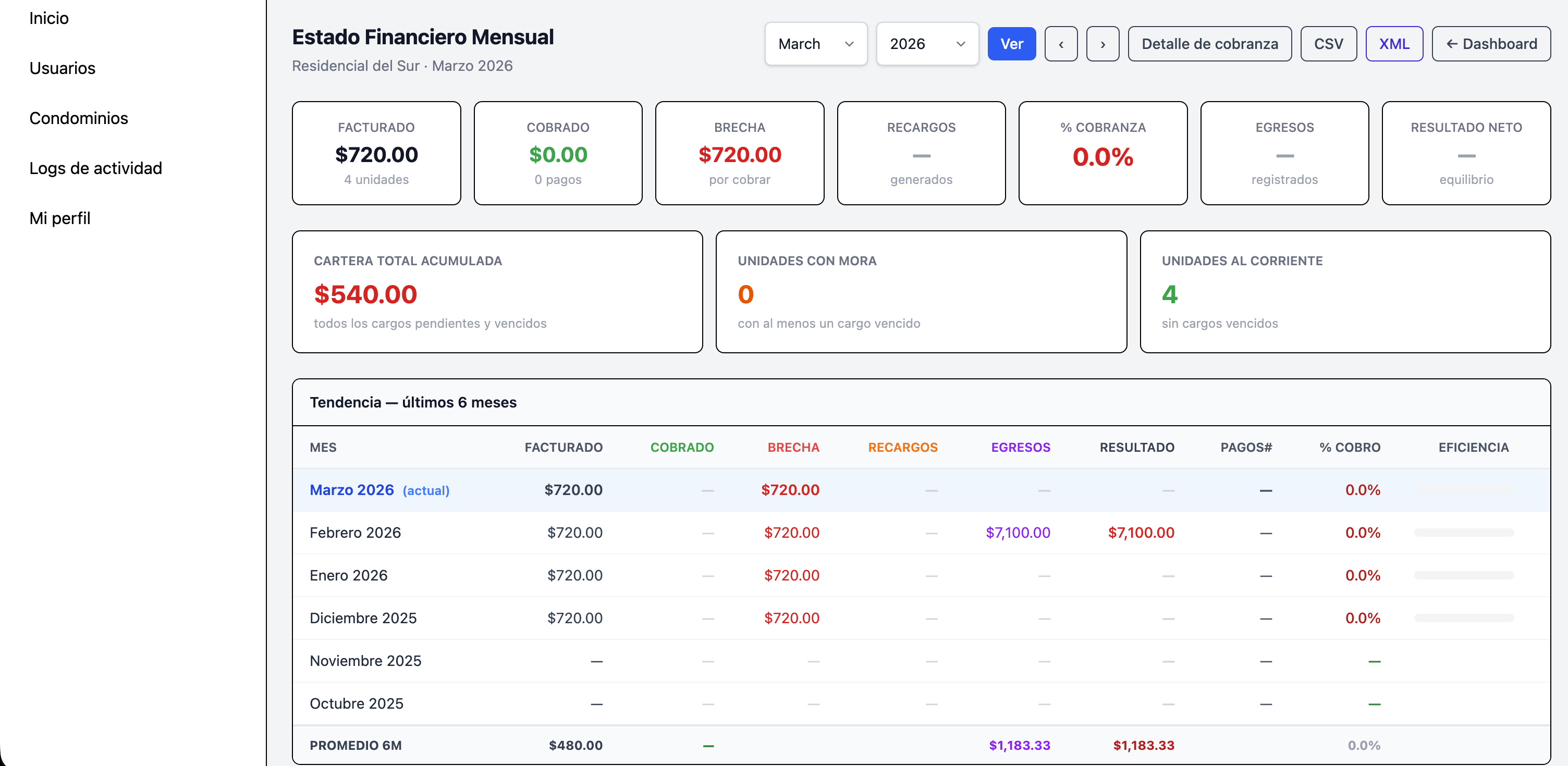Open Detalle de cobranza
The height and width of the screenshot is (766, 1568).
tap(1209, 43)
